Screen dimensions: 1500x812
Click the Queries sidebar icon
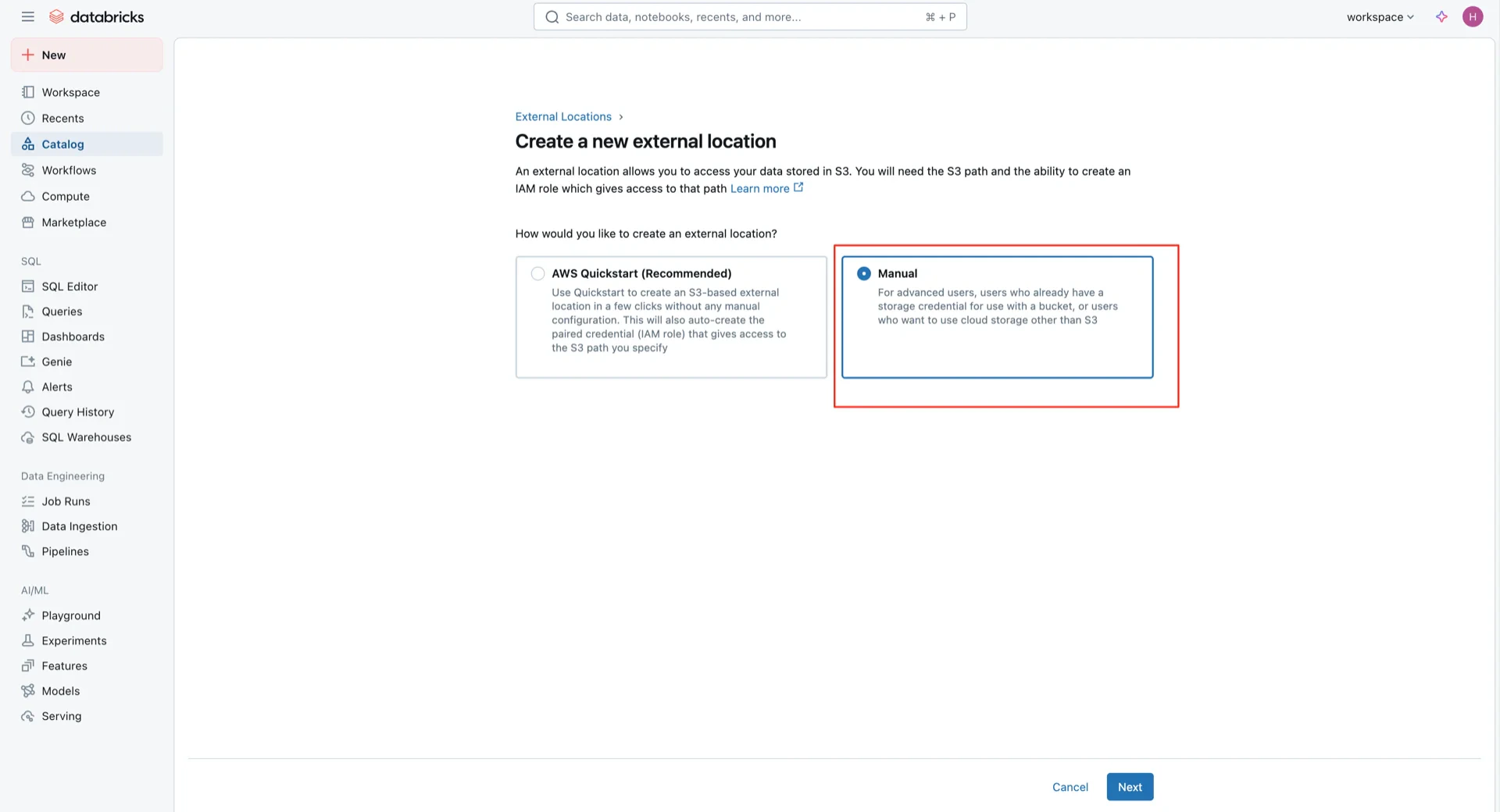tap(28, 312)
